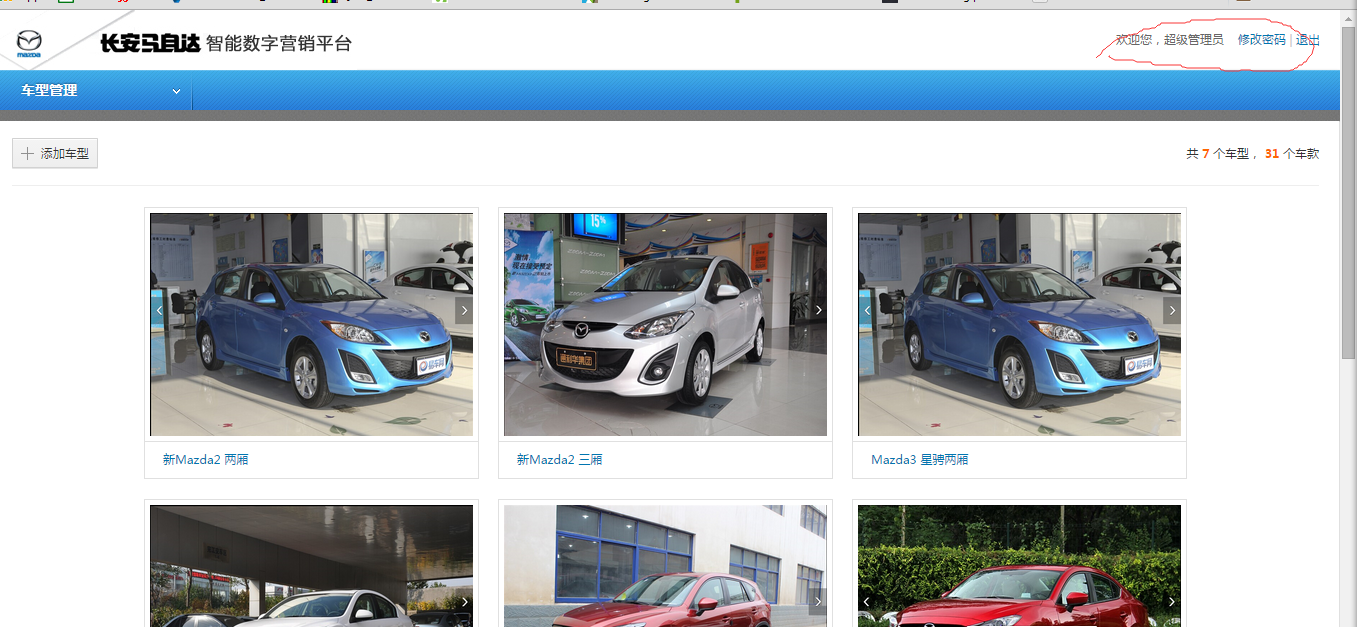
Task: Click the 欢迎您，超级管理员 greeting text
Action: point(1169,40)
